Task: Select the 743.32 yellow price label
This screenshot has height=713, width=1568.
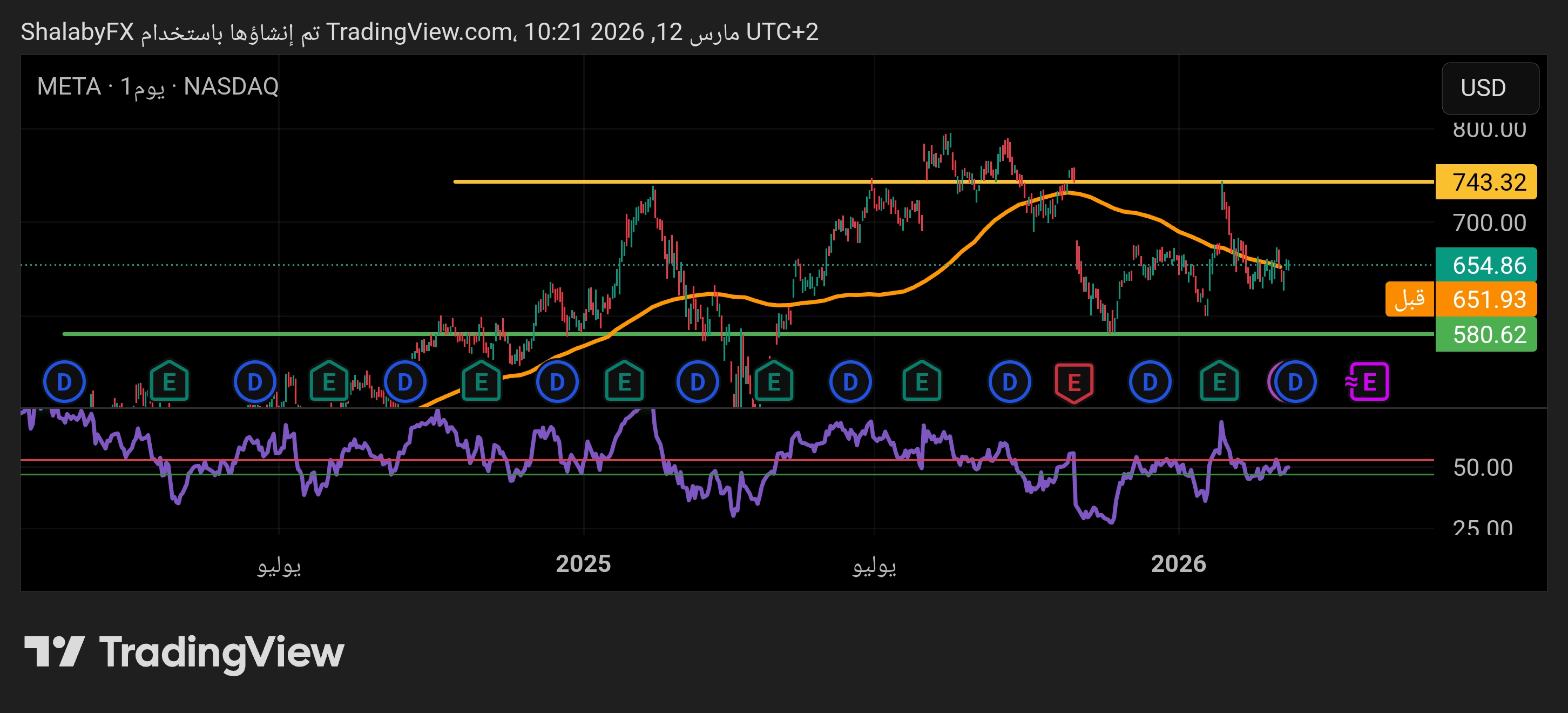Action: pos(1486,182)
